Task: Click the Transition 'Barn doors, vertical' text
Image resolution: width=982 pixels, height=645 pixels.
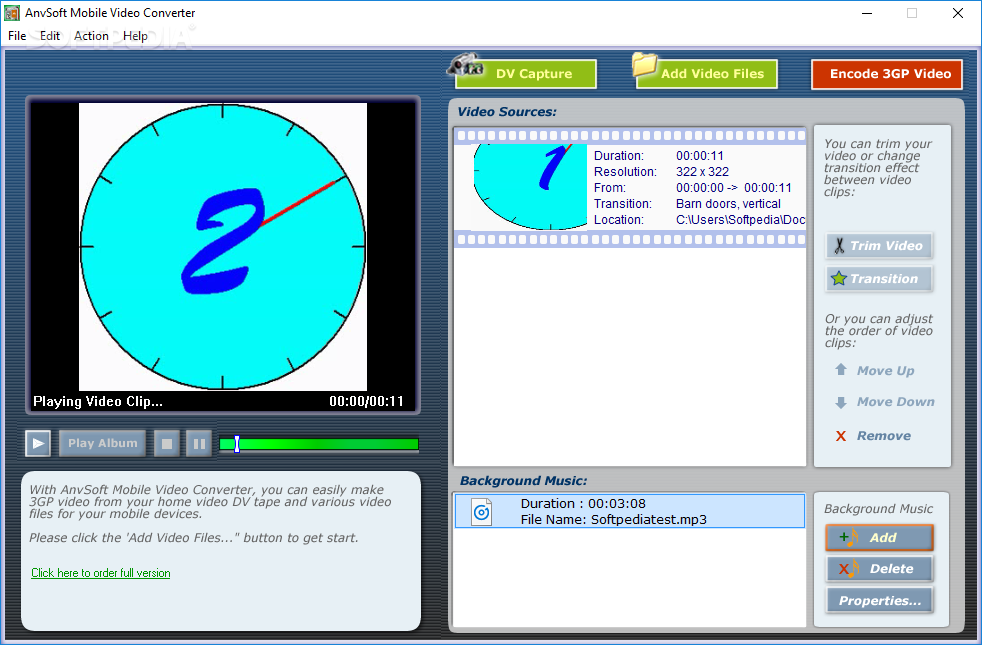Action: [x=728, y=204]
